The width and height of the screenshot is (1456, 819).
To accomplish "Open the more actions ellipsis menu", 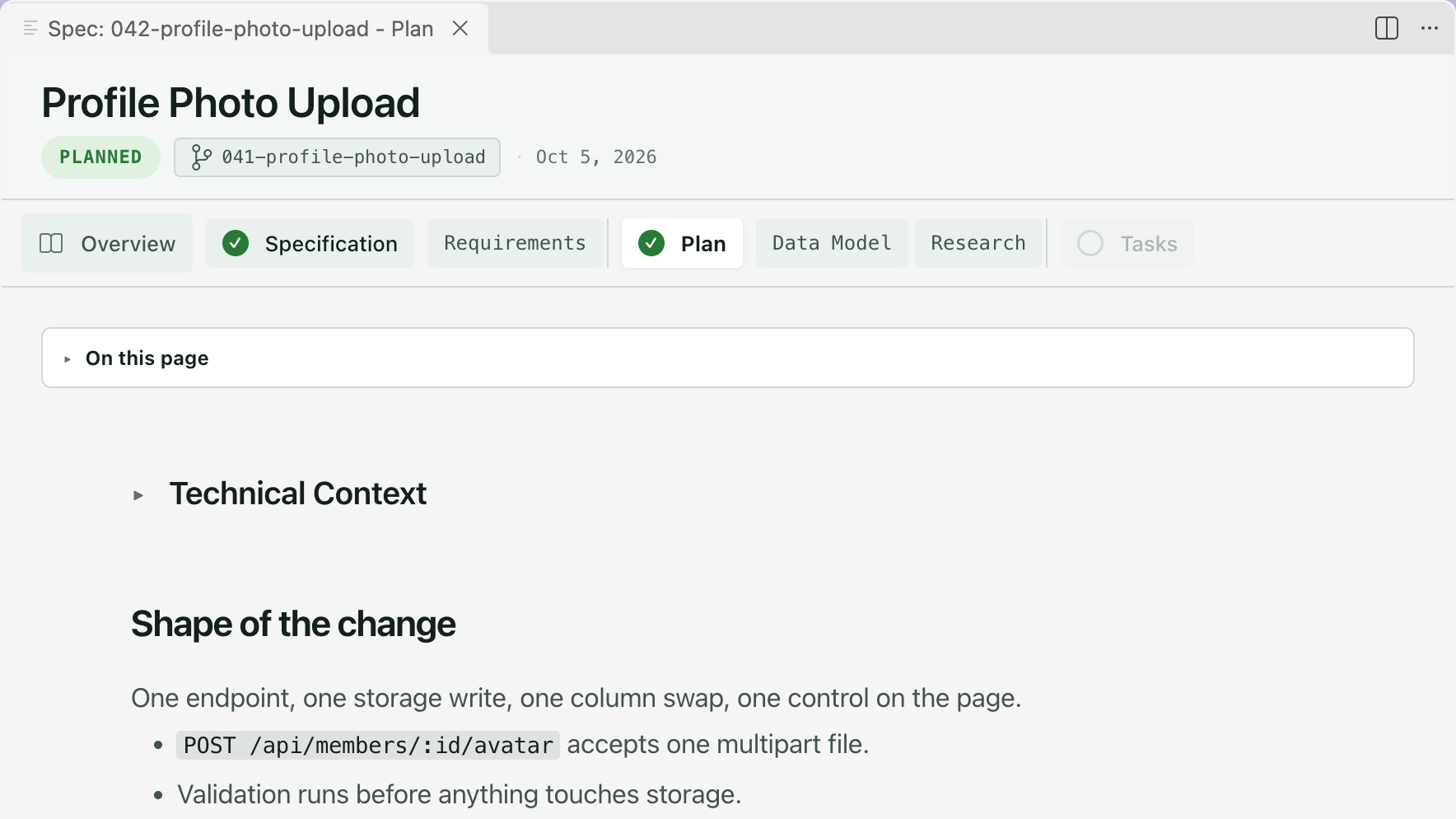I will 1430,28.
